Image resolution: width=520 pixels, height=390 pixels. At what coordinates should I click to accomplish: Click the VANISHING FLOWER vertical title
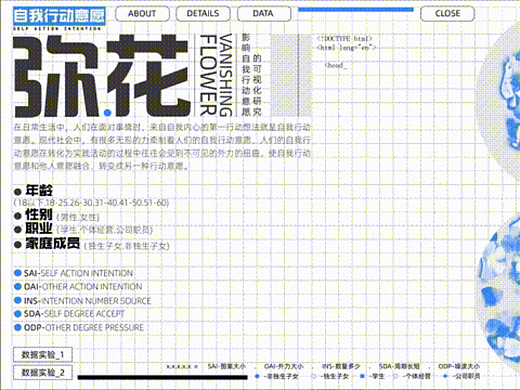coord(216,75)
